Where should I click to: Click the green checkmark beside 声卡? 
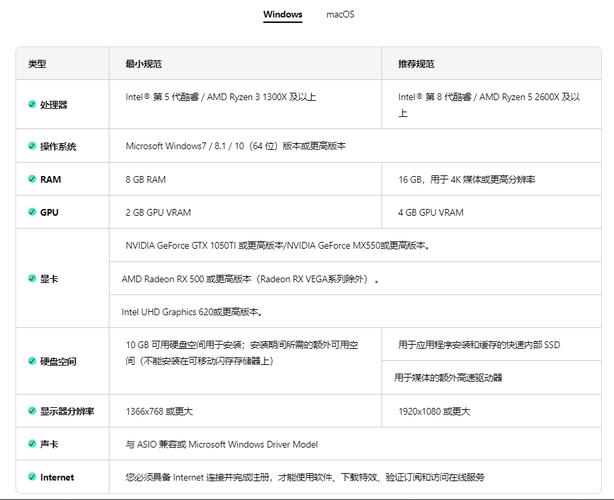click(x=32, y=444)
